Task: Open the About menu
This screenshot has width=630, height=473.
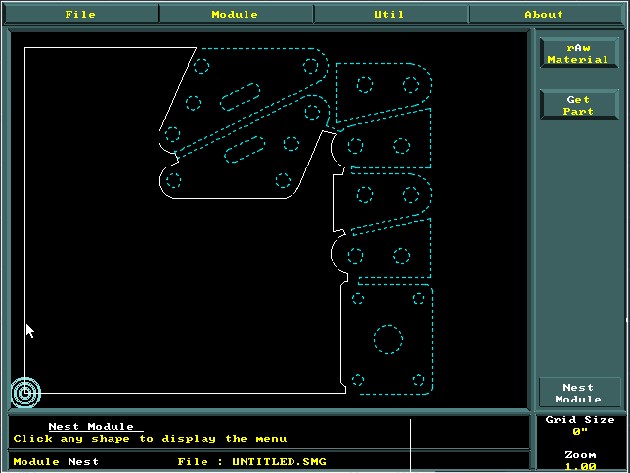Action: pyautogui.click(x=544, y=14)
